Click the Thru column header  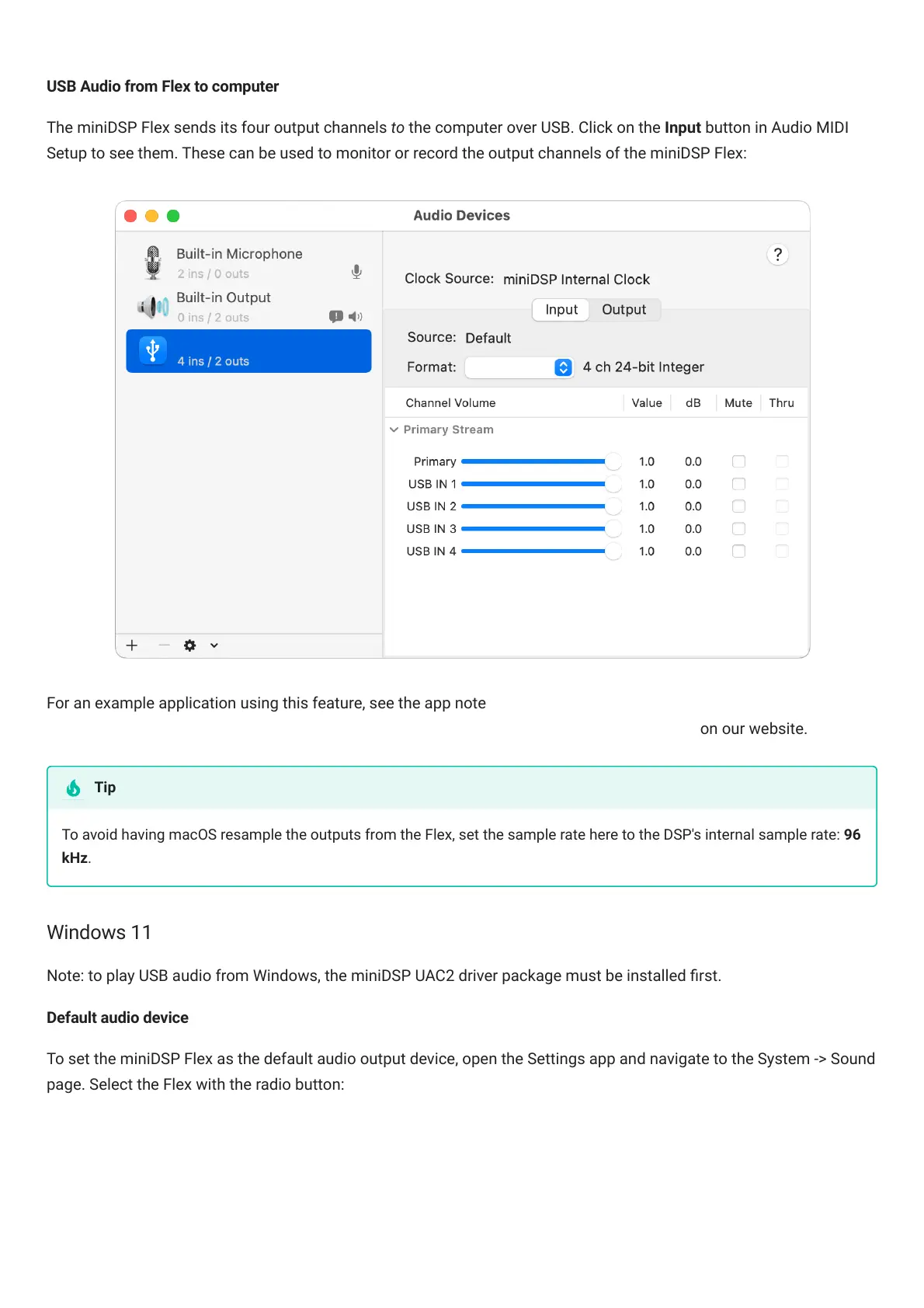[782, 403]
